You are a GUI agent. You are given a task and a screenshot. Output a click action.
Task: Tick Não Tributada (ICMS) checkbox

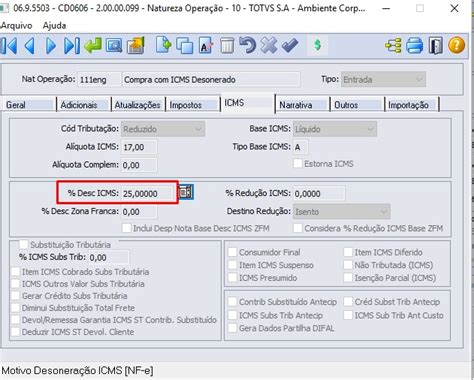pyautogui.click(x=348, y=265)
